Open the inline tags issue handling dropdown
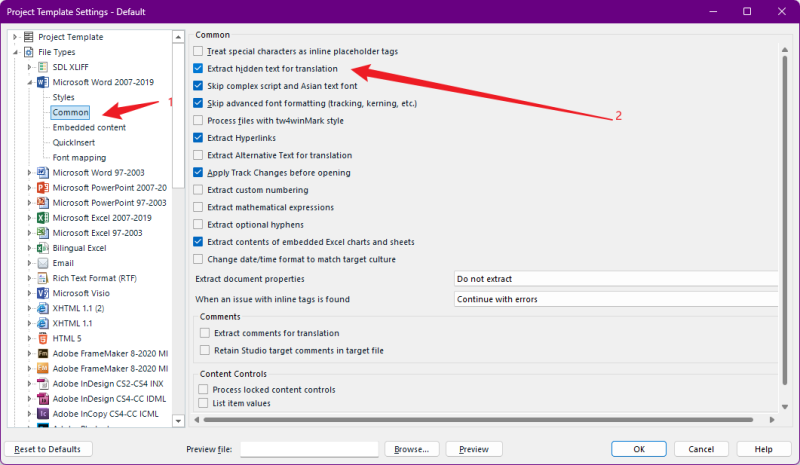Viewport: 800px width, 465px height. pyautogui.click(x=615, y=299)
